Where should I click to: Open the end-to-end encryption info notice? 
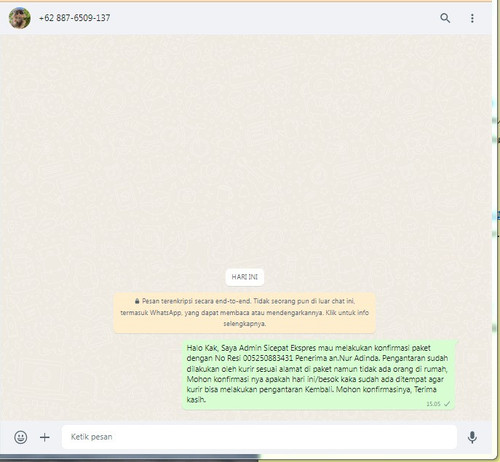point(245,313)
